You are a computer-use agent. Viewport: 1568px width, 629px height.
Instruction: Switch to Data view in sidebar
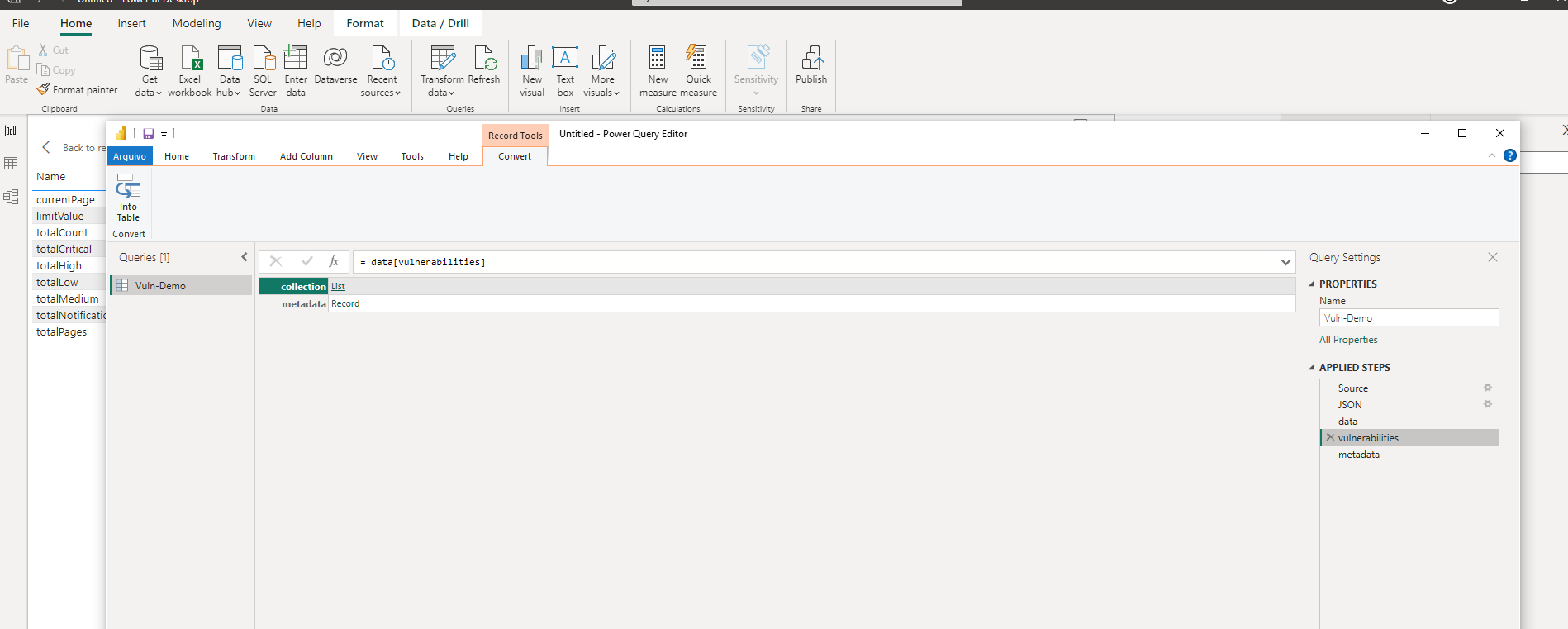[x=11, y=164]
